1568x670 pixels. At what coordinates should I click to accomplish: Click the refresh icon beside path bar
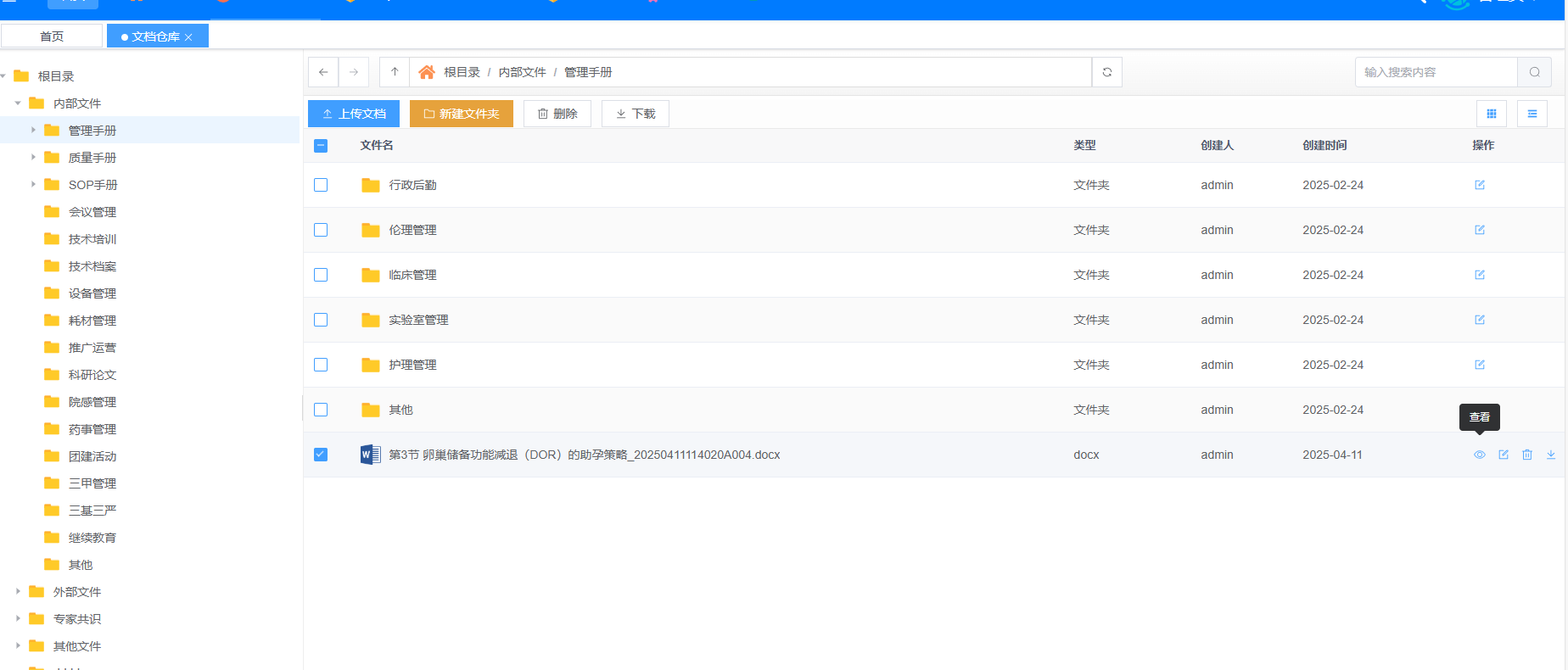click(1107, 72)
